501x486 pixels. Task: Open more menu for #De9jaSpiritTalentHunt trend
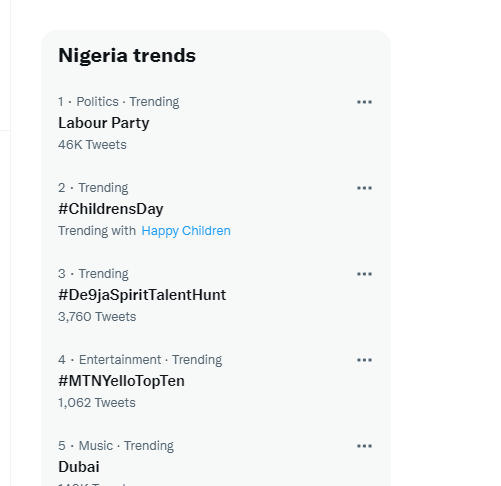pyautogui.click(x=364, y=274)
